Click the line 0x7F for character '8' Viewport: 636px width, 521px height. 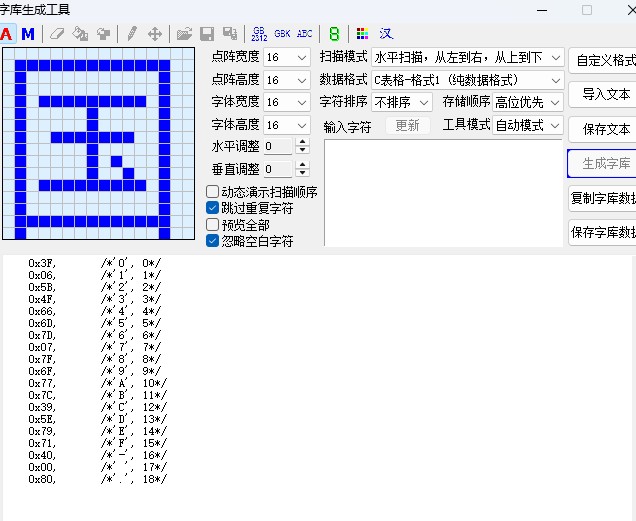click(95, 359)
